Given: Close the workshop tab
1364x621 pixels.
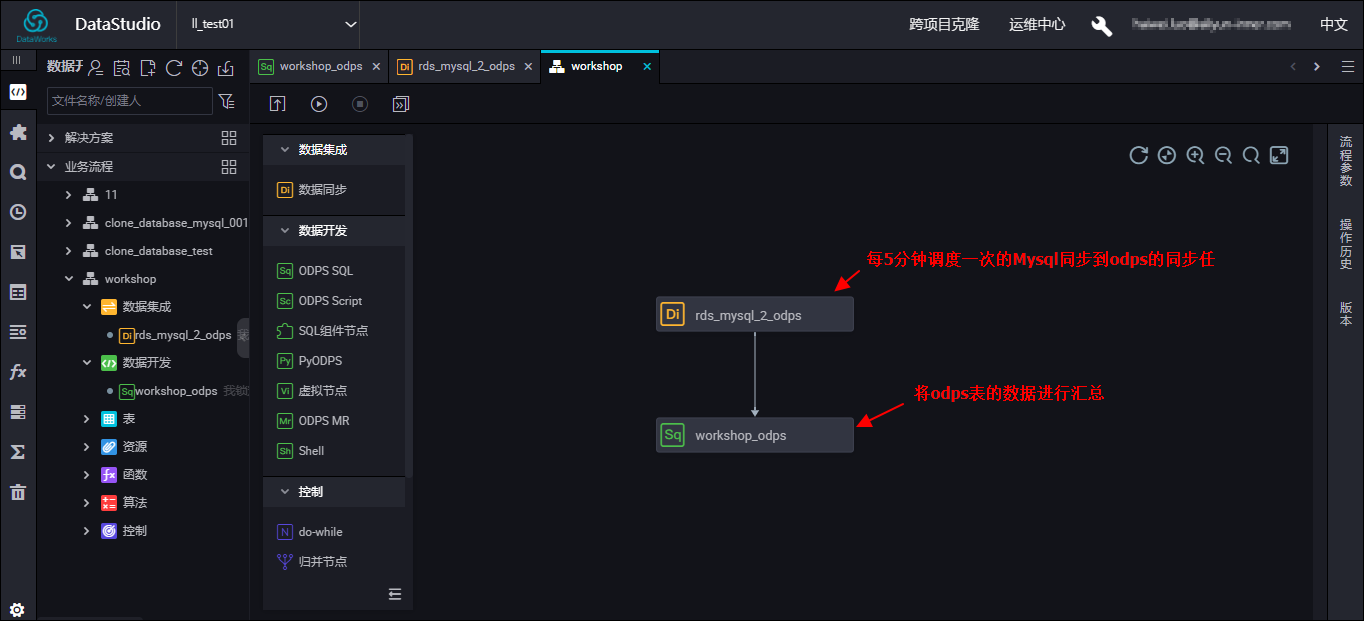Looking at the screenshot, I should pos(647,67).
